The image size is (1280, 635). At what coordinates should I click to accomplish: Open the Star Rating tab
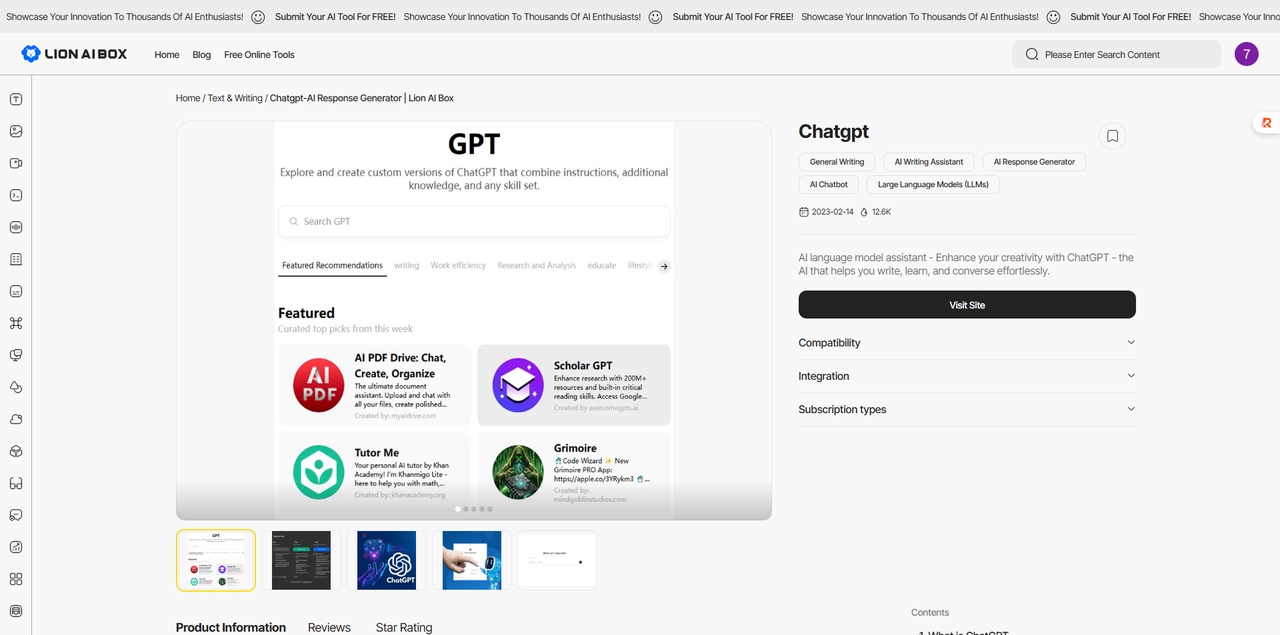coord(404,627)
